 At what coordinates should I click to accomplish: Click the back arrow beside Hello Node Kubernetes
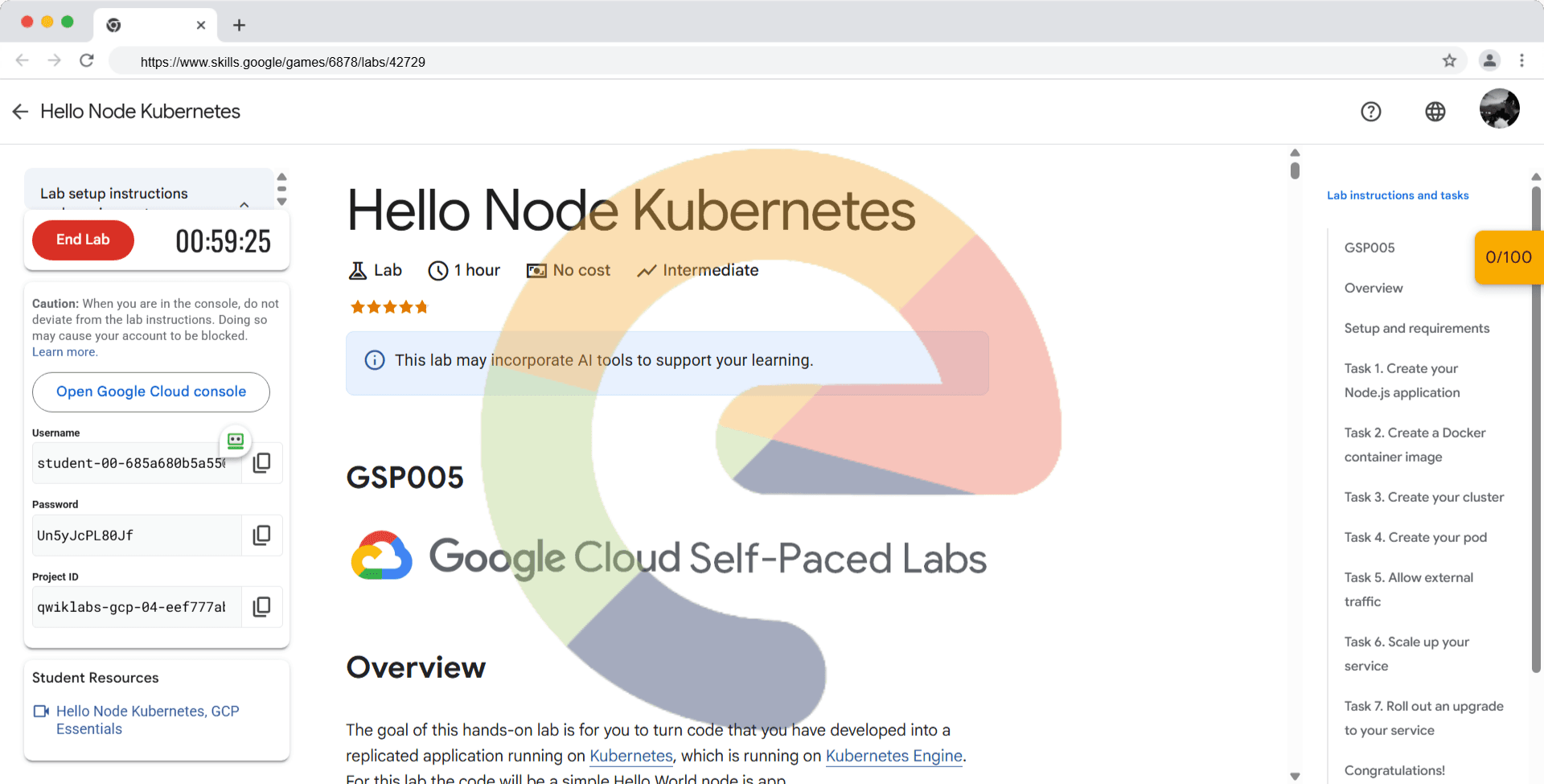(21, 112)
